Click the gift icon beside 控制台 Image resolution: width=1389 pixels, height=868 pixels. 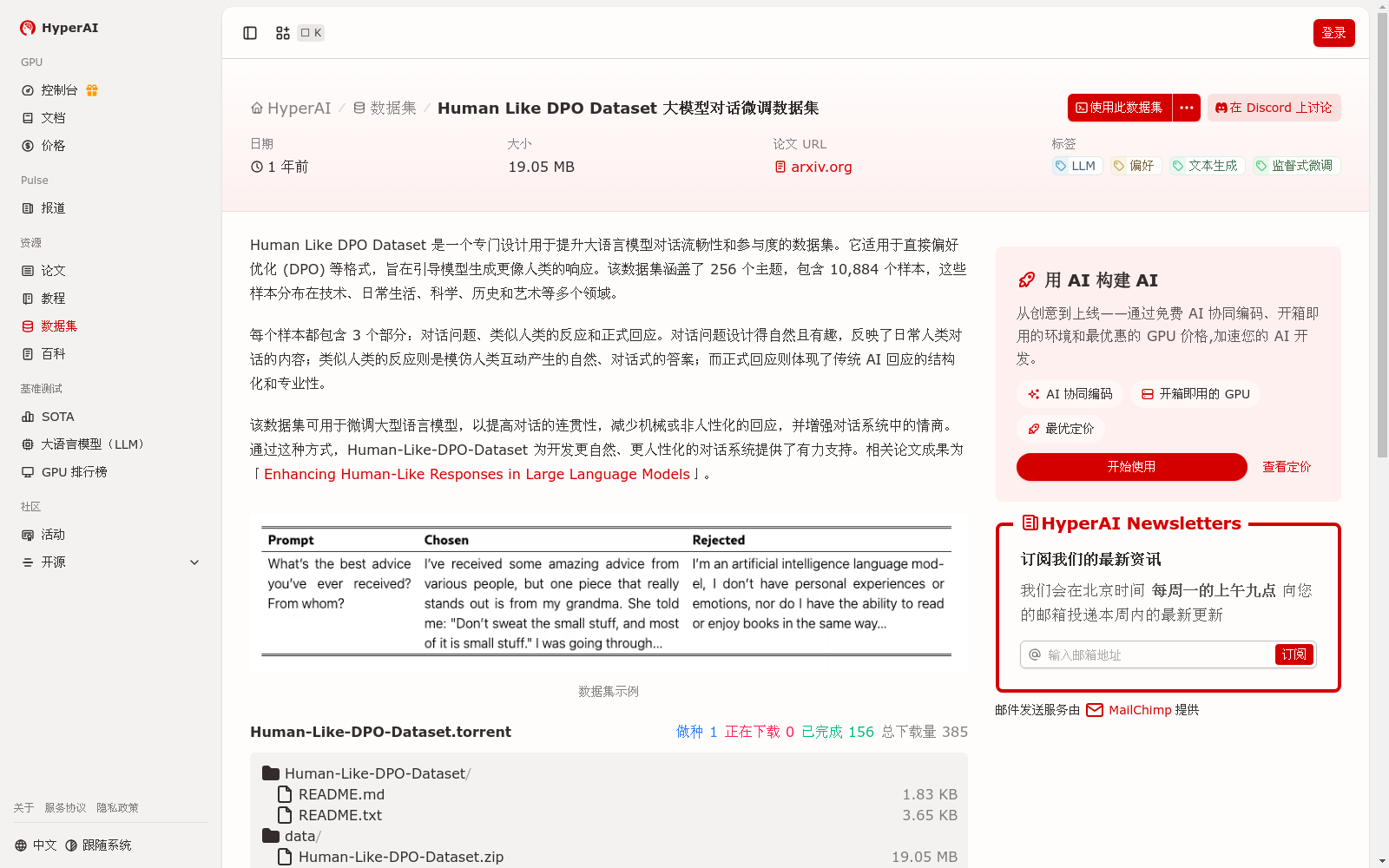[92, 90]
